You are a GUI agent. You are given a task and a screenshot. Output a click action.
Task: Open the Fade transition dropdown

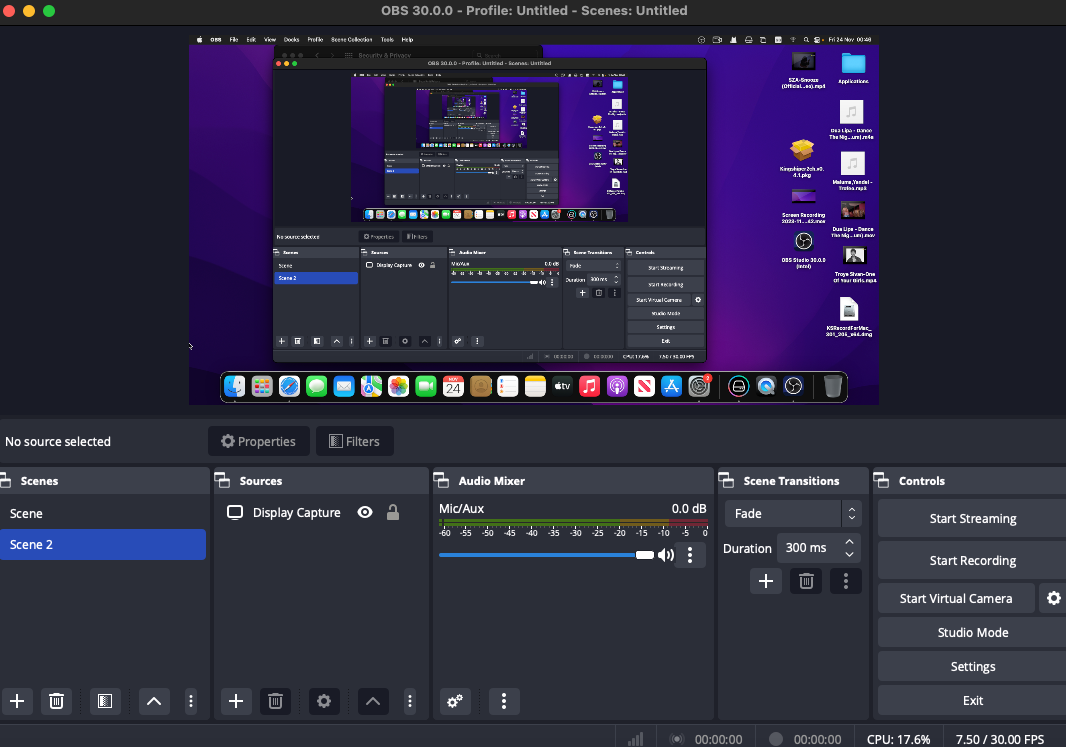click(793, 514)
